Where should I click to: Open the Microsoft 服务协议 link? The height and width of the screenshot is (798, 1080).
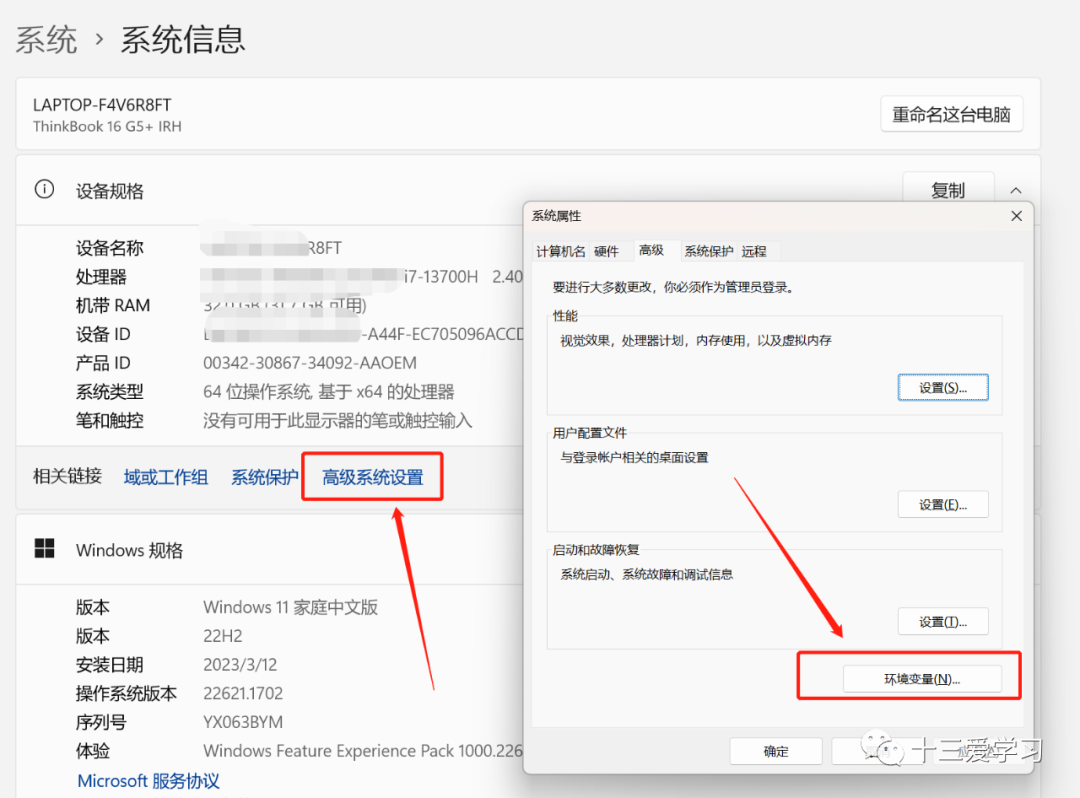pyautogui.click(x=147, y=781)
